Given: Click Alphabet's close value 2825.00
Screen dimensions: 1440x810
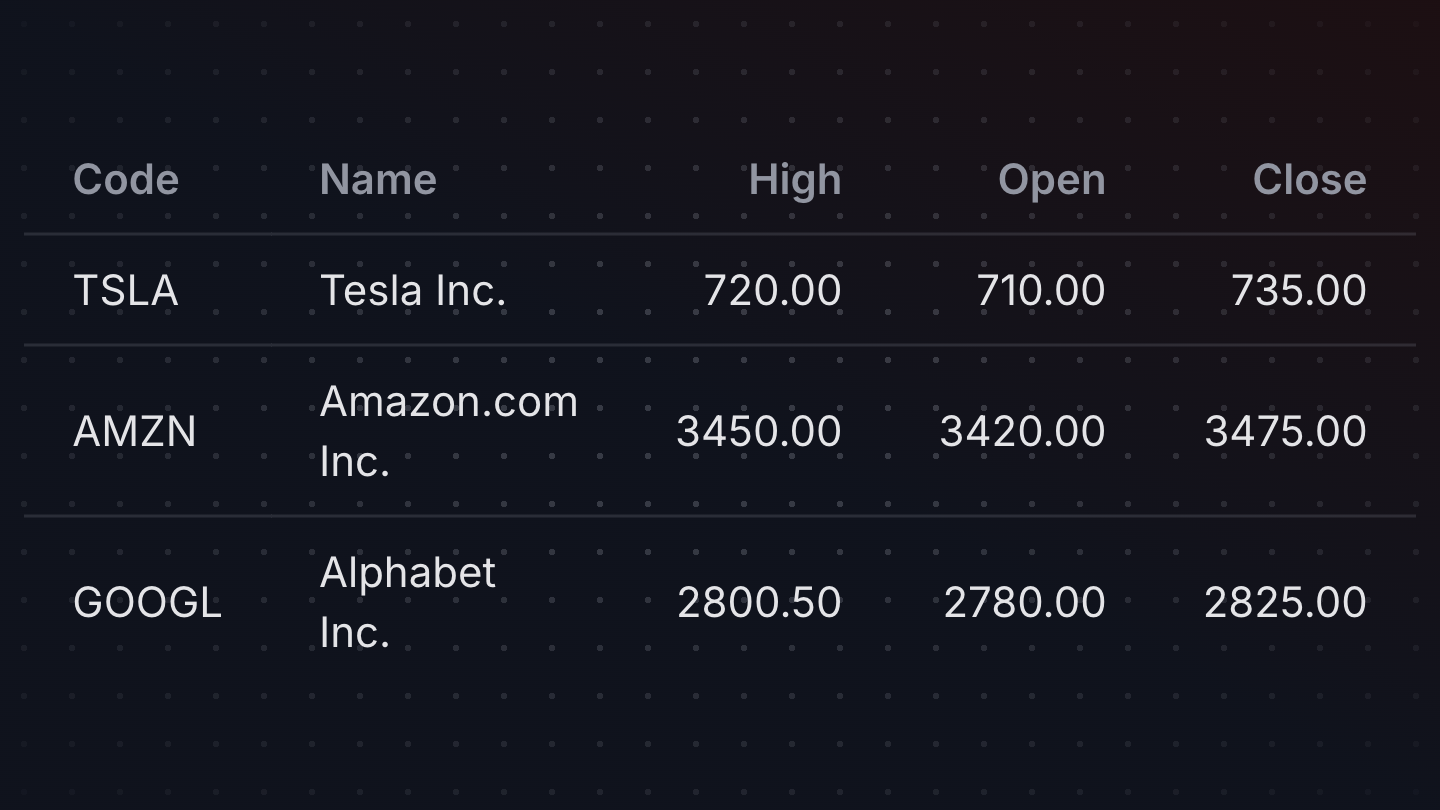Looking at the screenshot, I should pyautogui.click(x=1286, y=603).
